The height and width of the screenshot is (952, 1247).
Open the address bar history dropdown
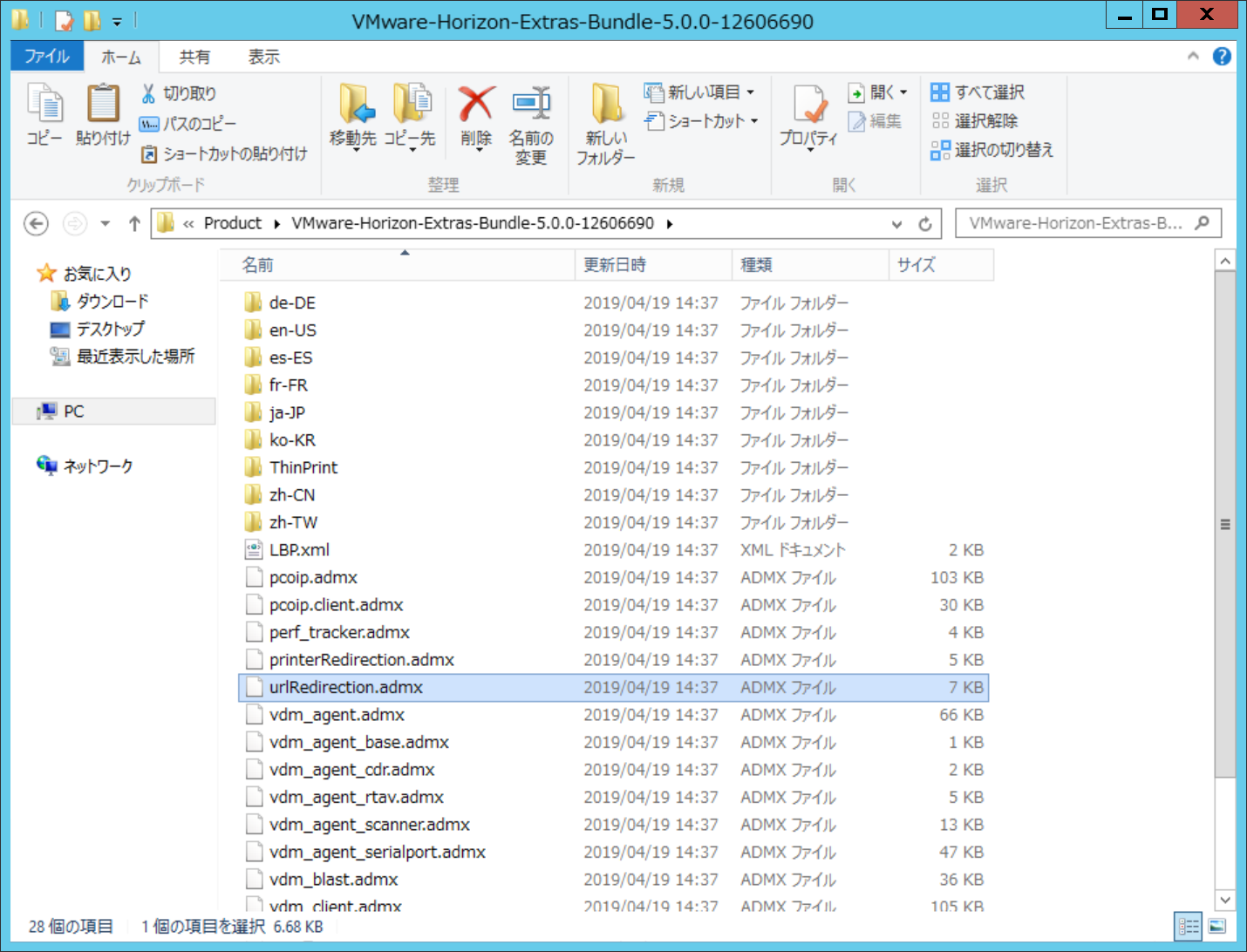896,224
